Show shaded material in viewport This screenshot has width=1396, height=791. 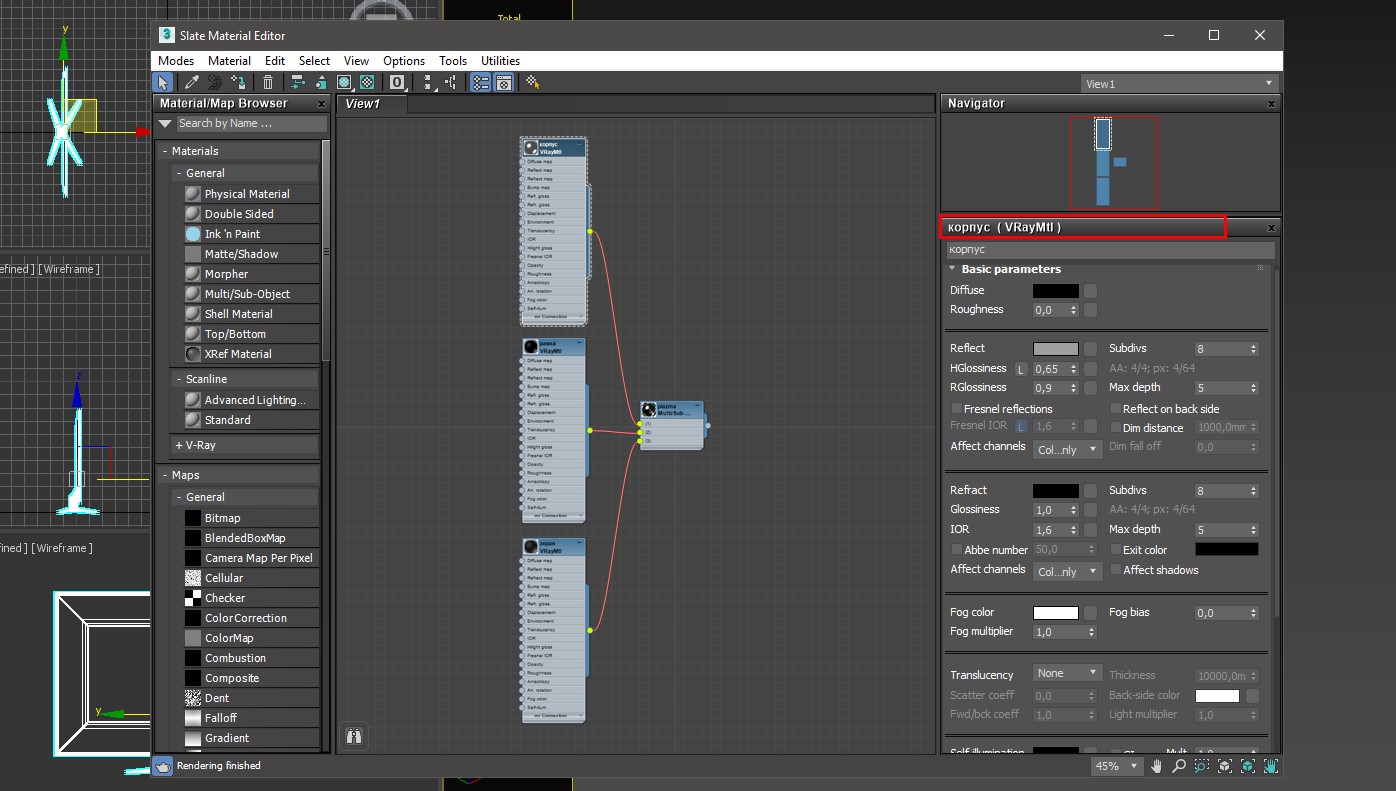[x=344, y=83]
